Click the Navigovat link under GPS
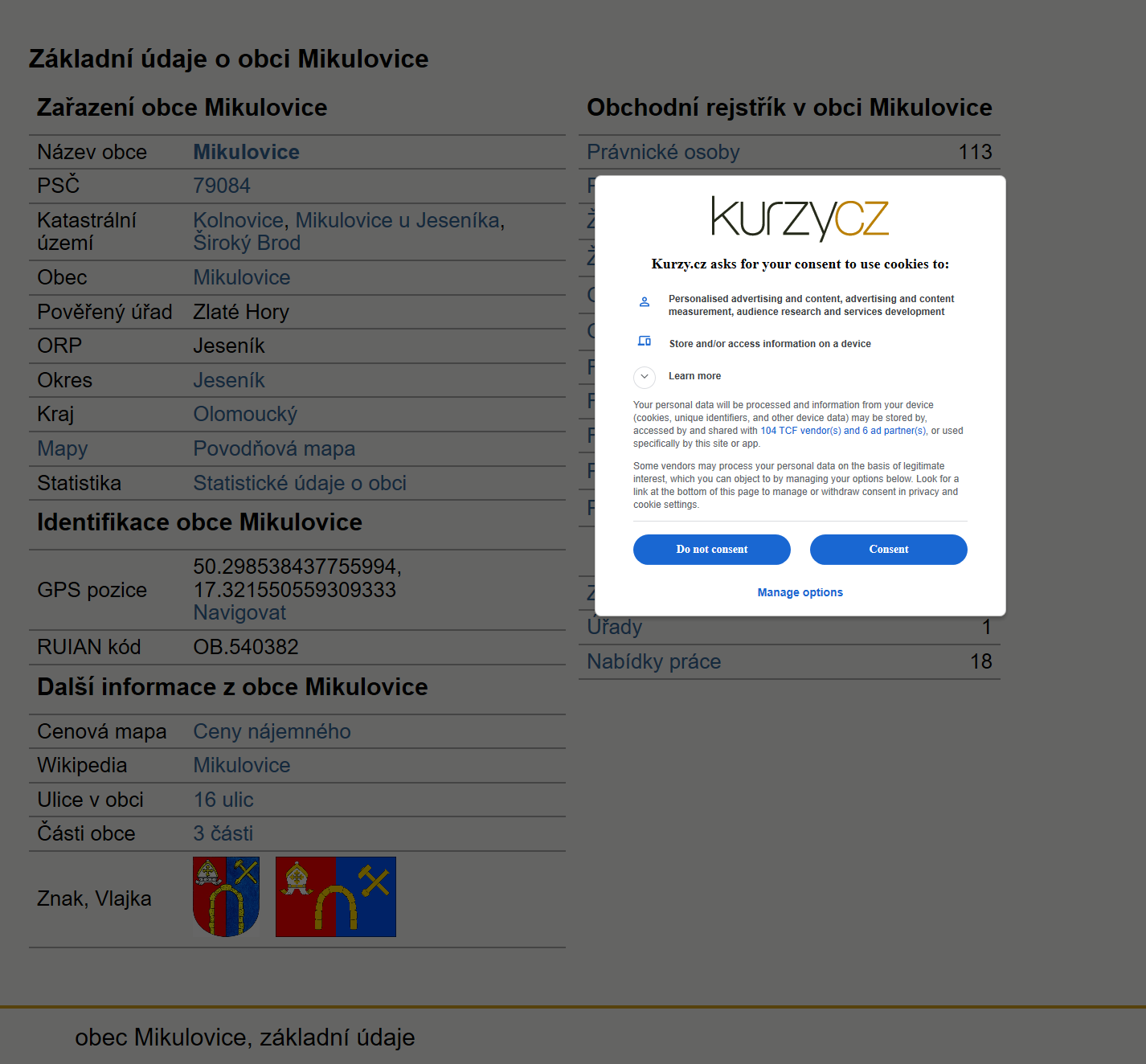The image size is (1146, 1064). 239,612
